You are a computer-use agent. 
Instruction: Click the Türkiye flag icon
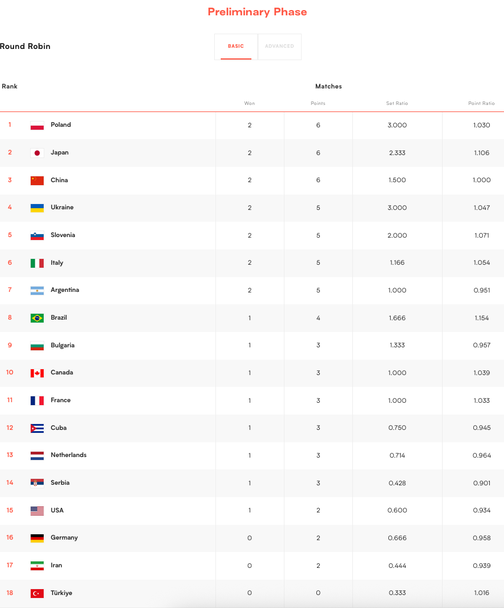pyautogui.click(x=37, y=593)
